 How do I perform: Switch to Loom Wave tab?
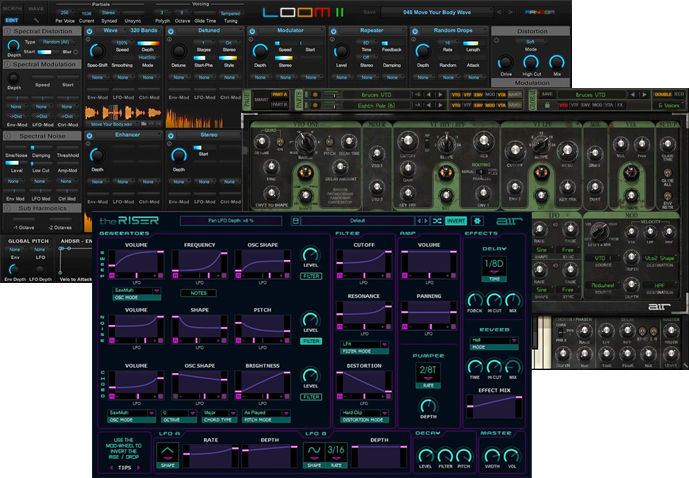coord(36,8)
